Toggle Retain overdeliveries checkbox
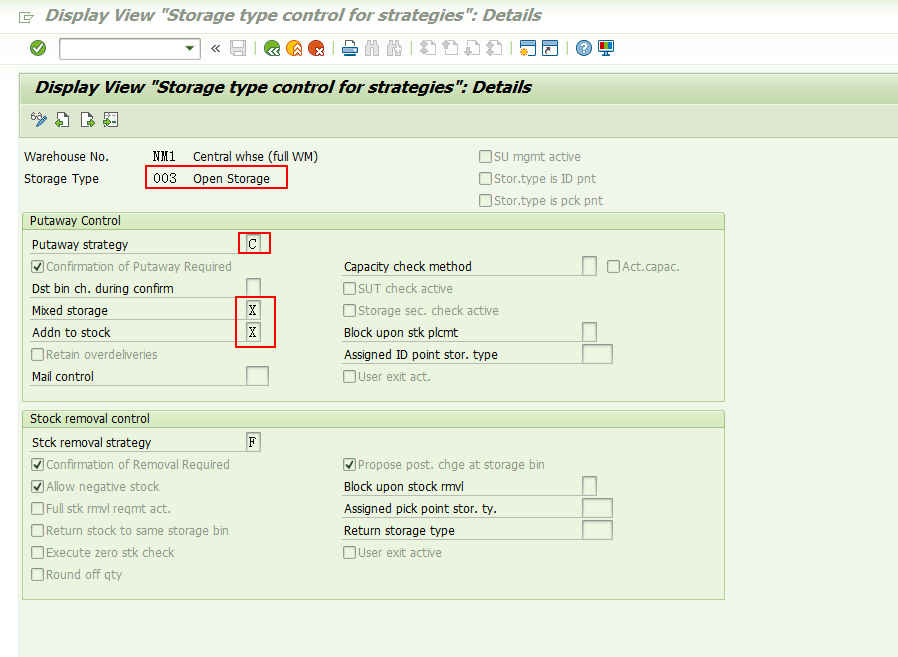898x657 pixels. (37, 355)
